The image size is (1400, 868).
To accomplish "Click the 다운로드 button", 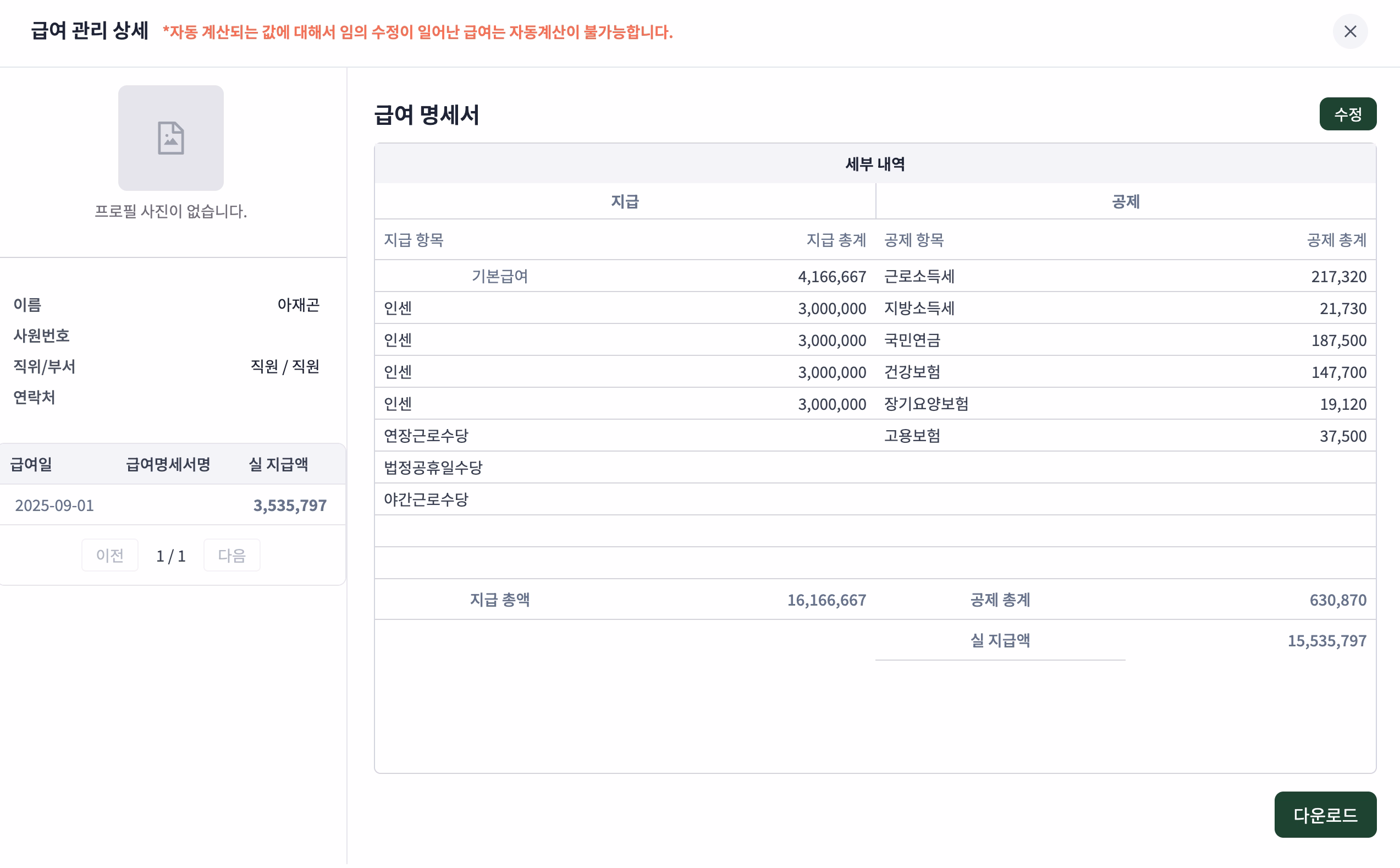I will pos(1325,815).
